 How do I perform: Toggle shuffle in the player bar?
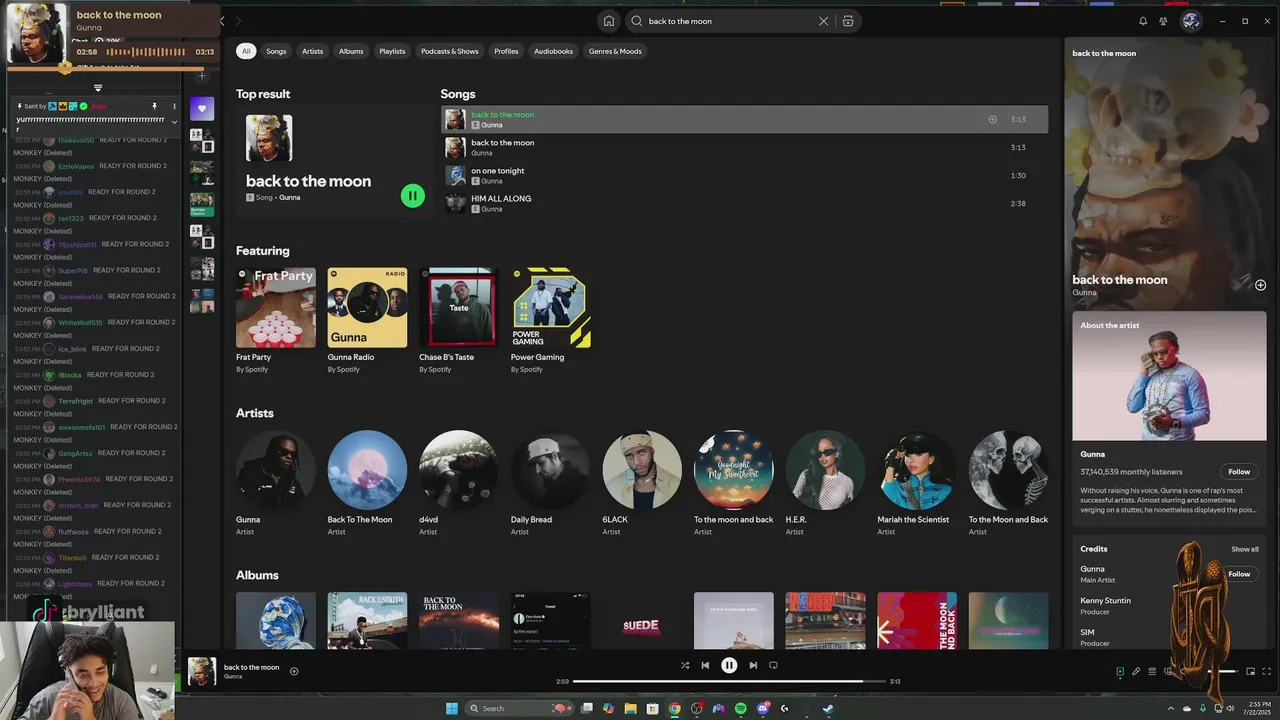[x=685, y=665]
